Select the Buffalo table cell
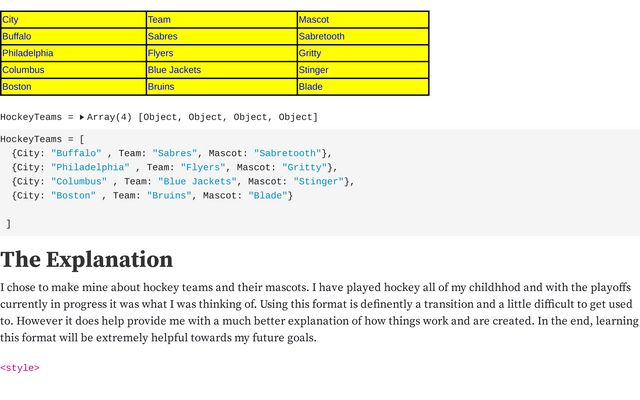Viewport: 640px width, 400px height. click(73, 36)
